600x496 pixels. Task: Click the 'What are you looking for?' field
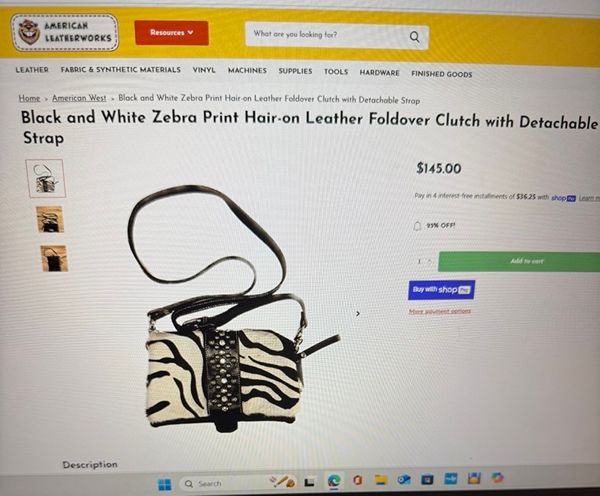pos(327,35)
